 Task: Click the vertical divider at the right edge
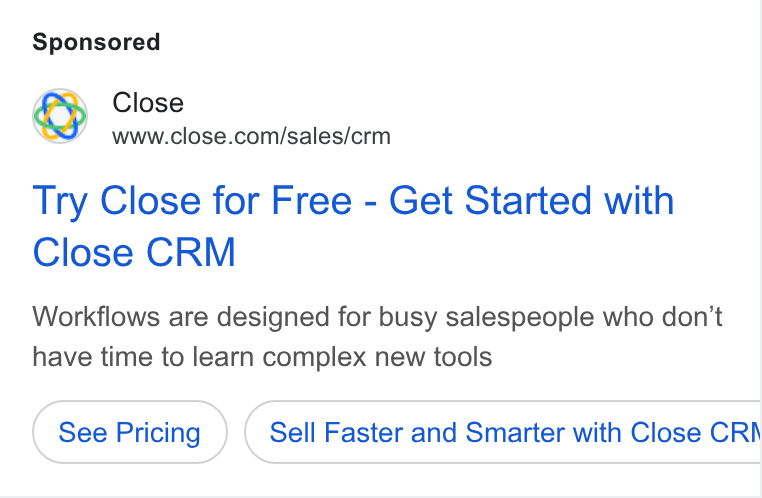760,249
